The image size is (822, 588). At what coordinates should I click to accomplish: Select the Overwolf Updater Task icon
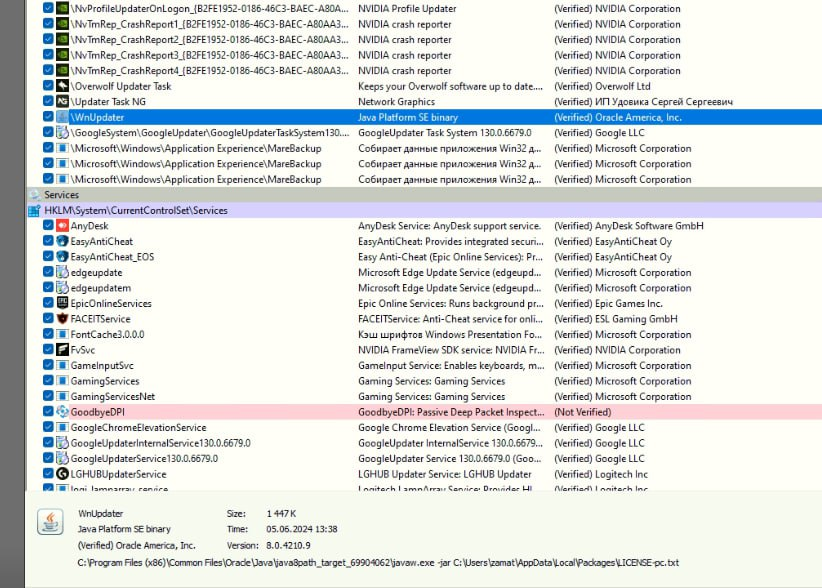62,86
